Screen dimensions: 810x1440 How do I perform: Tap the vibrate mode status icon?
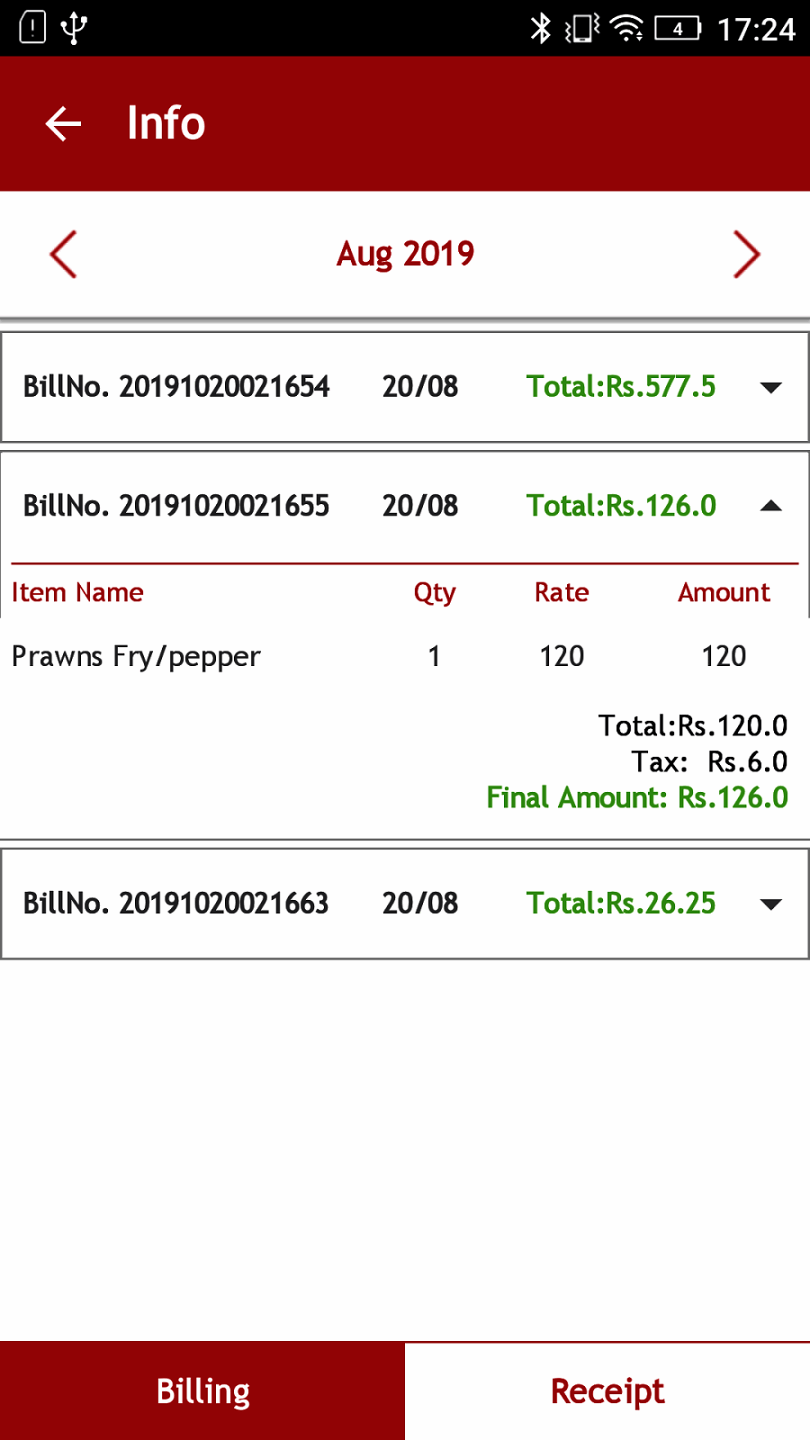pos(582,29)
